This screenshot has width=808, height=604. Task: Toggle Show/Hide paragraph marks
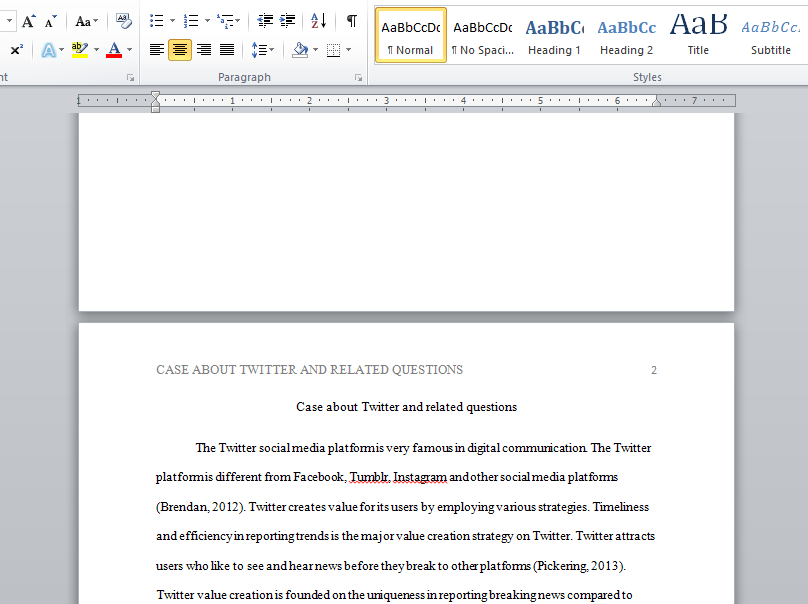click(x=351, y=21)
